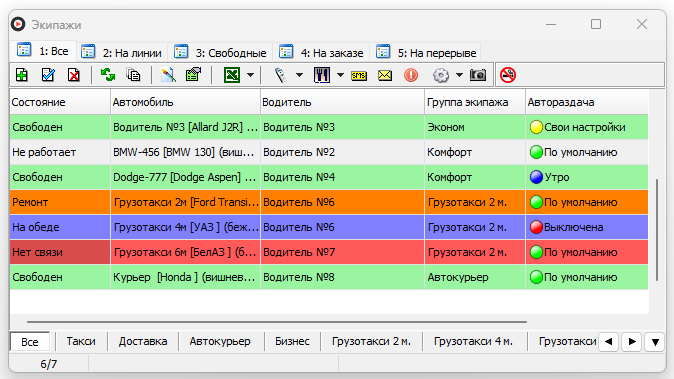Screen dimensions: 674x379
Task: Select the Эконом group cell
Action: (475, 127)
